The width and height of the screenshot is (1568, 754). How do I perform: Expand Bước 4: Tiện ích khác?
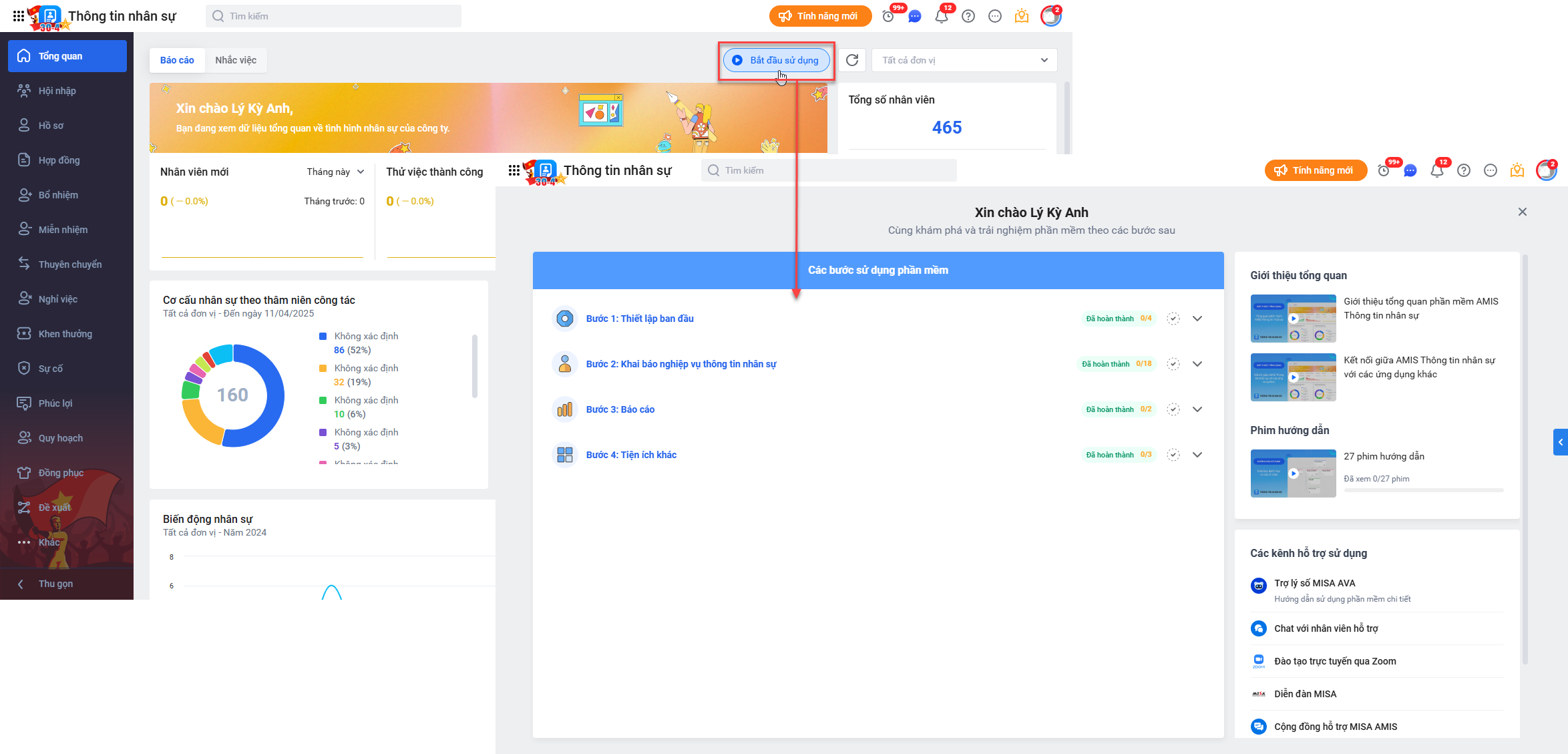tap(1197, 455)
